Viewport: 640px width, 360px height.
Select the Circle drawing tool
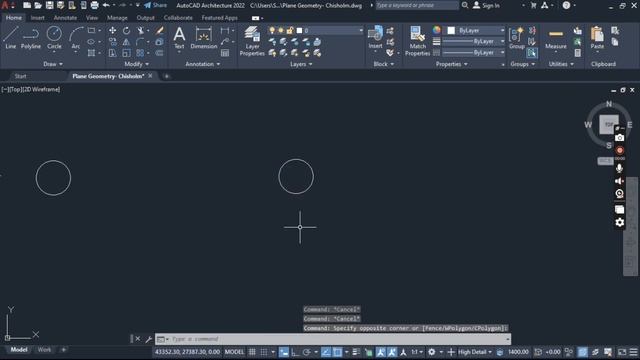54,38
